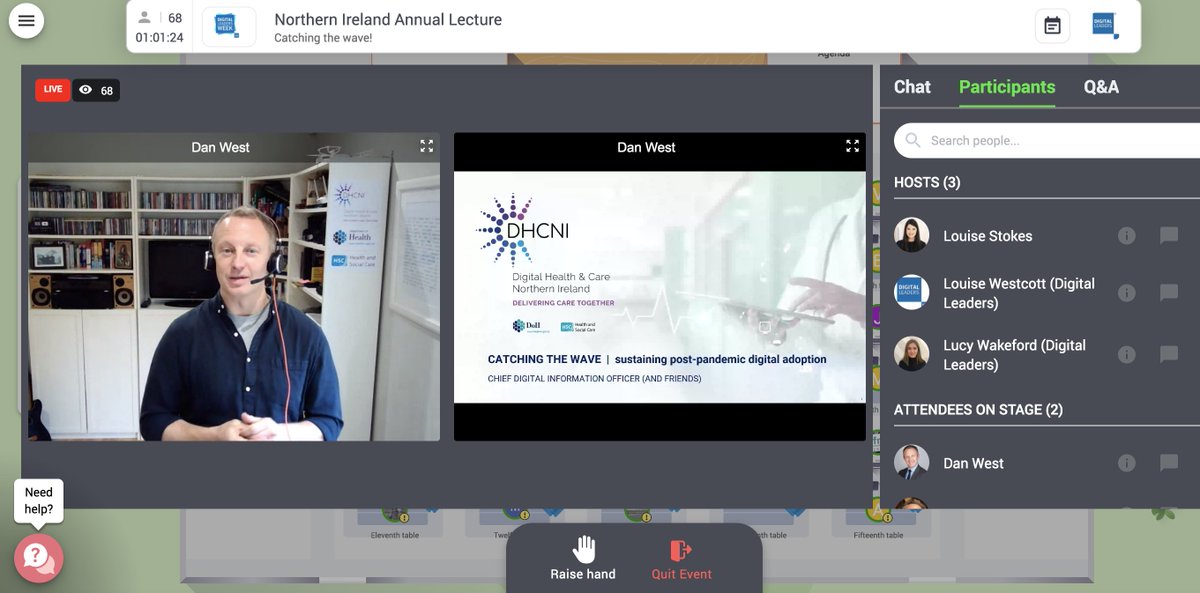1200x593 pixels.
Task: Click the Louise Stokes name
Action: (988, 236)
